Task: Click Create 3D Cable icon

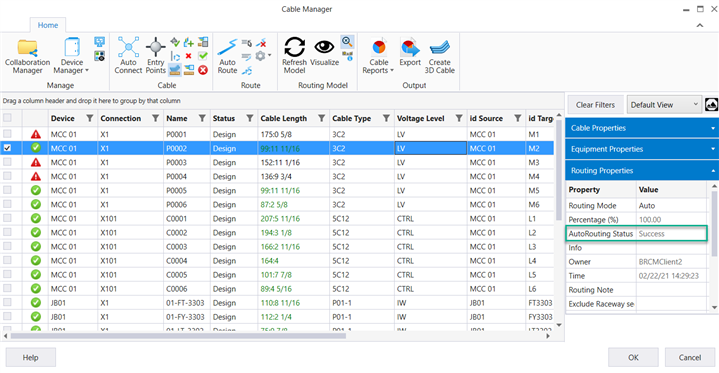Action: pos(439,56)
